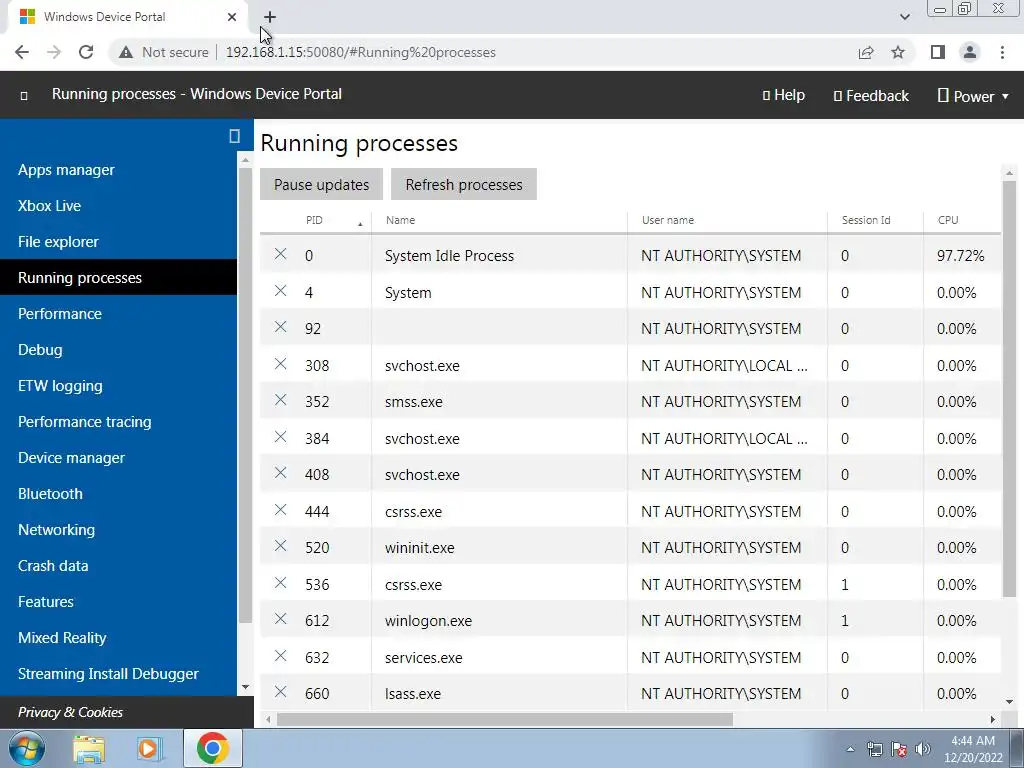Click the hamburger icon left of portal title
This screenshot has height=768, width=1024.
pos(24,96)
